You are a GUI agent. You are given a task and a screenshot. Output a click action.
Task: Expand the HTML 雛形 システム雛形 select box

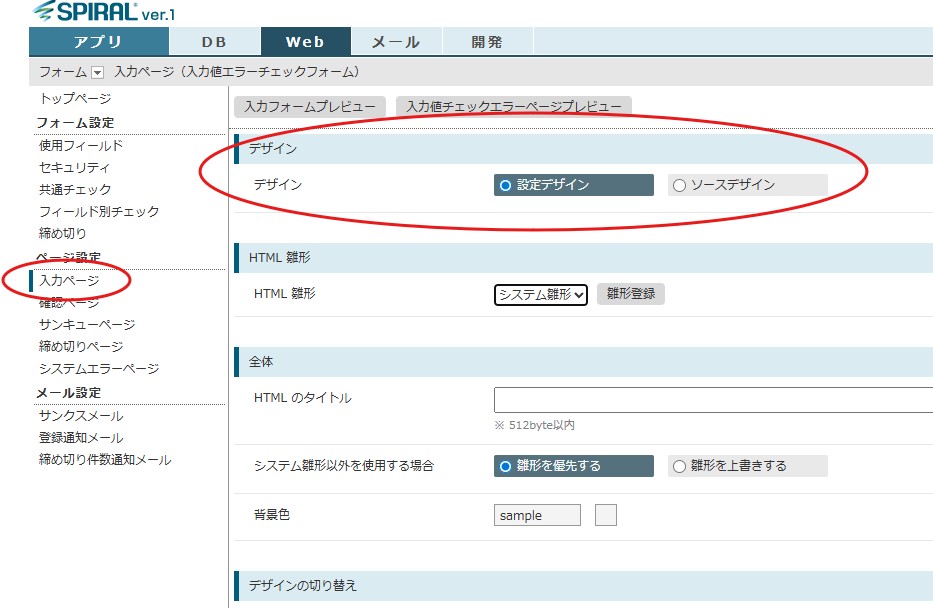tap(540, 294)
